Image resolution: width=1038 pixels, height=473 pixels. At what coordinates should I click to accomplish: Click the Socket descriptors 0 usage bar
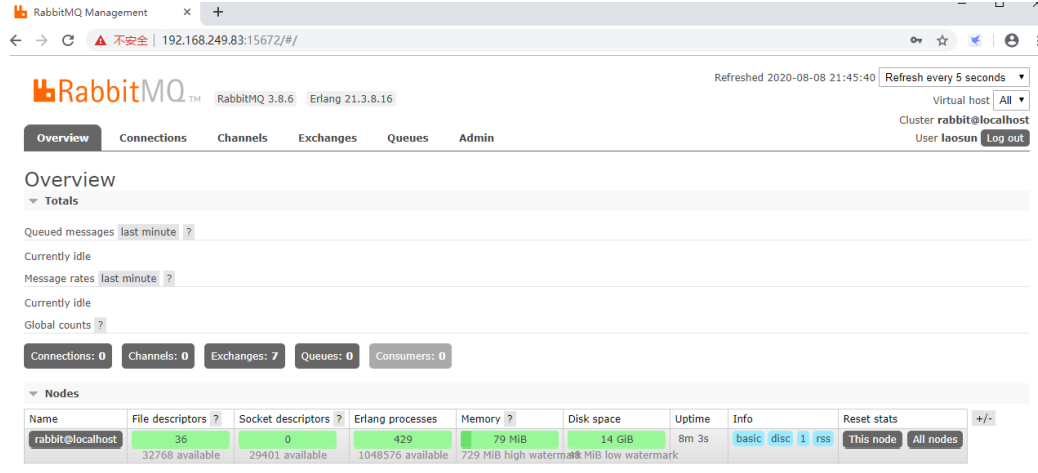[287, 439]
